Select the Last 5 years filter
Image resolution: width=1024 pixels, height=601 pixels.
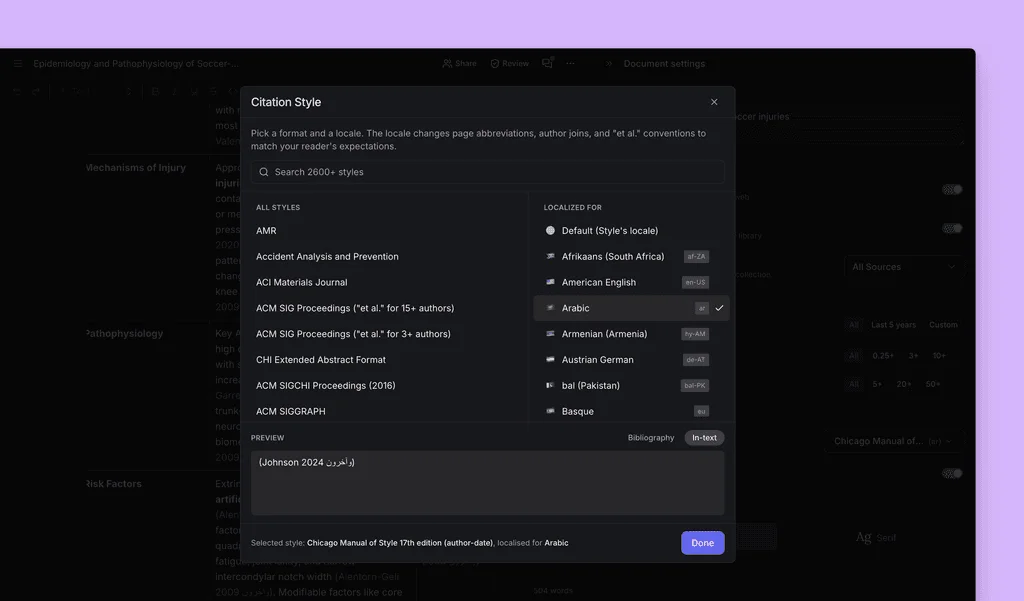893,325
